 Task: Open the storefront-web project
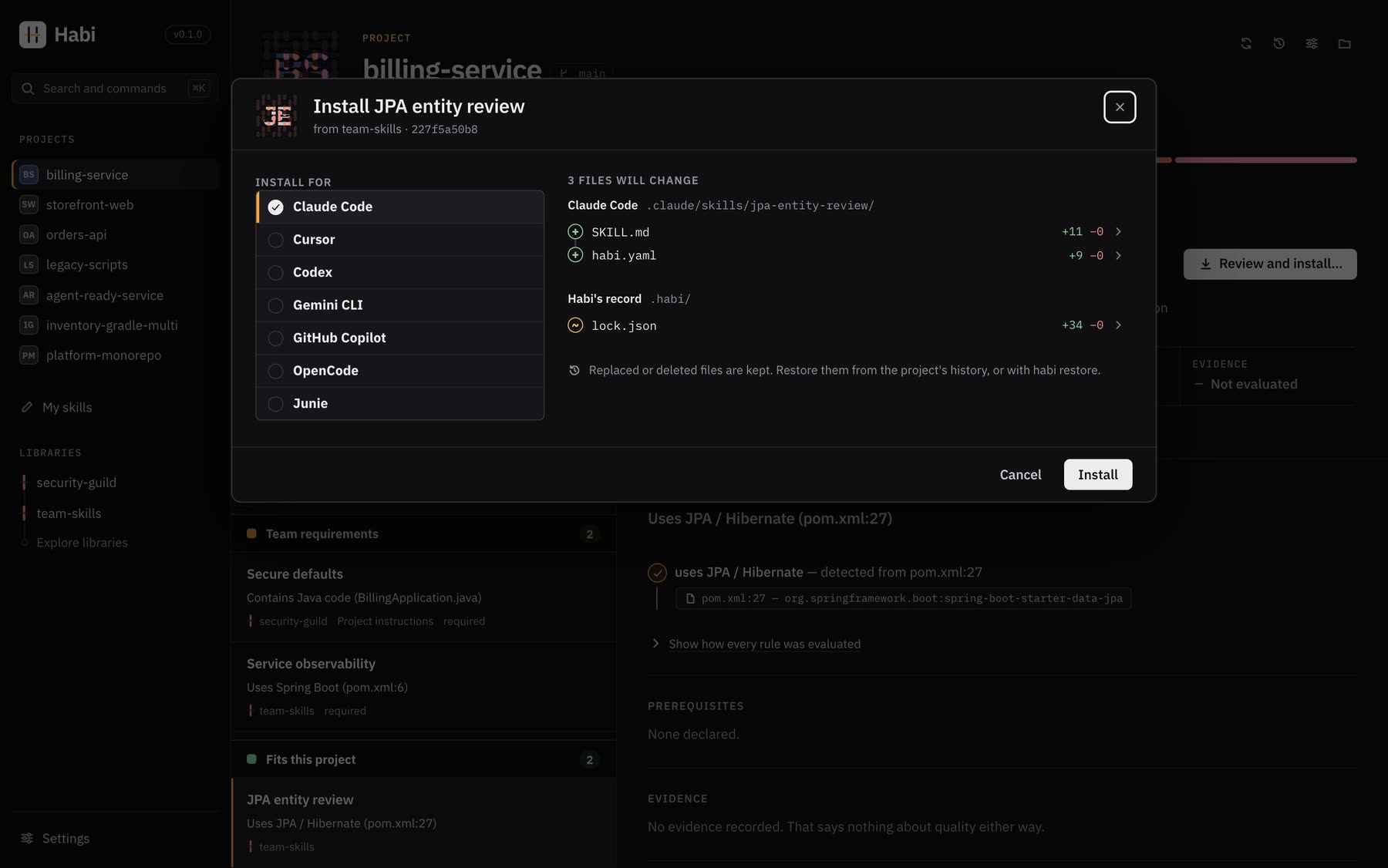point(115,205)
